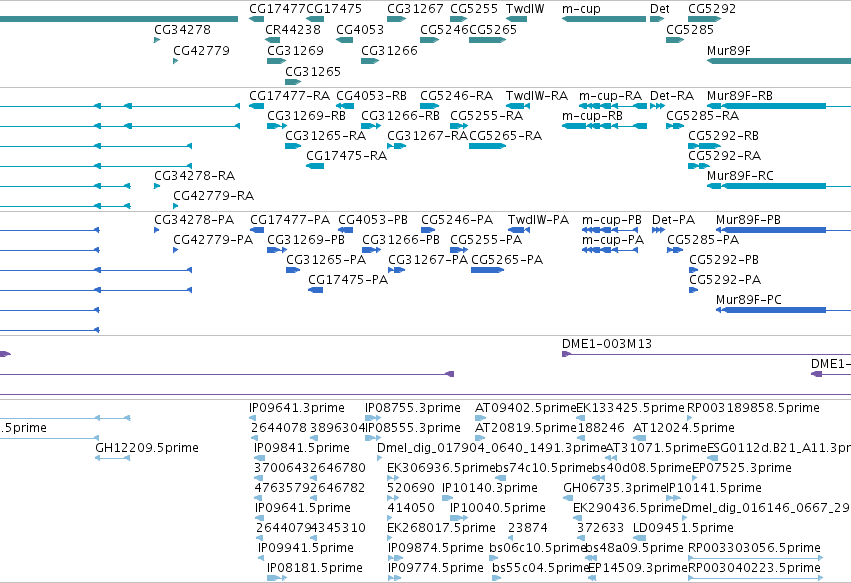Image resolution: width=851 pixels, height=583 pixels.
Task: Click the Mur89F gene label
Action: tap(728, 51)
